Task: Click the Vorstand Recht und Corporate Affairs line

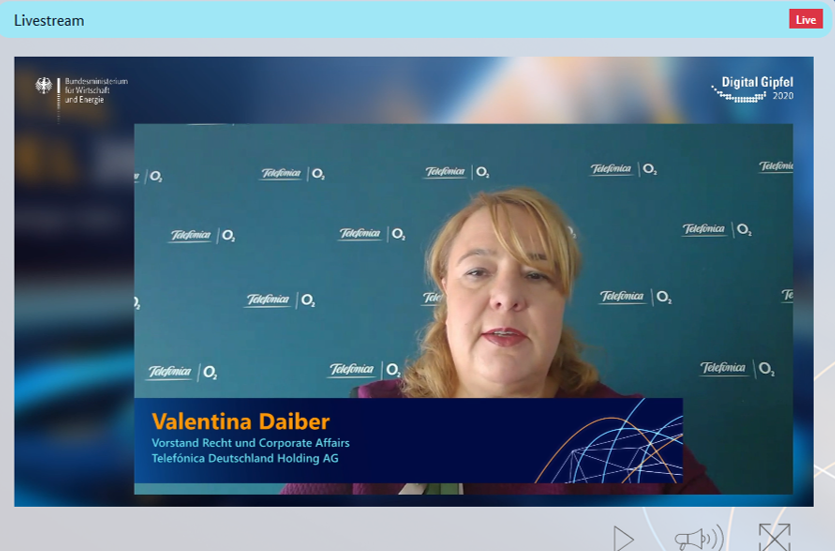Action: pos(250,443)
